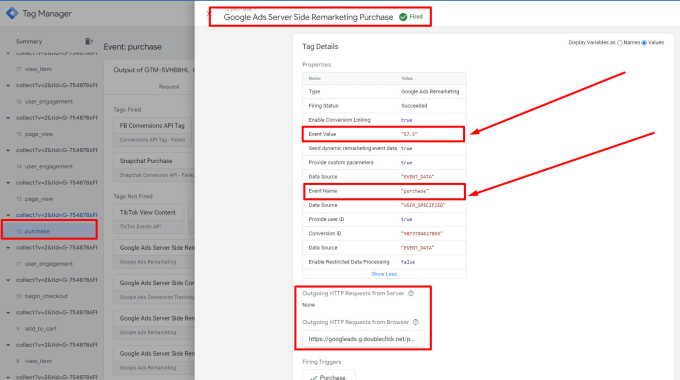Collapse the group containing 11 user_engagement
The width and height of the screenshot is (680, 380).
(8, 248)
